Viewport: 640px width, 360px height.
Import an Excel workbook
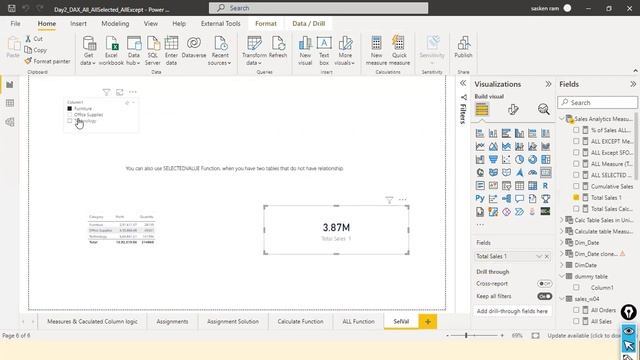111,51
